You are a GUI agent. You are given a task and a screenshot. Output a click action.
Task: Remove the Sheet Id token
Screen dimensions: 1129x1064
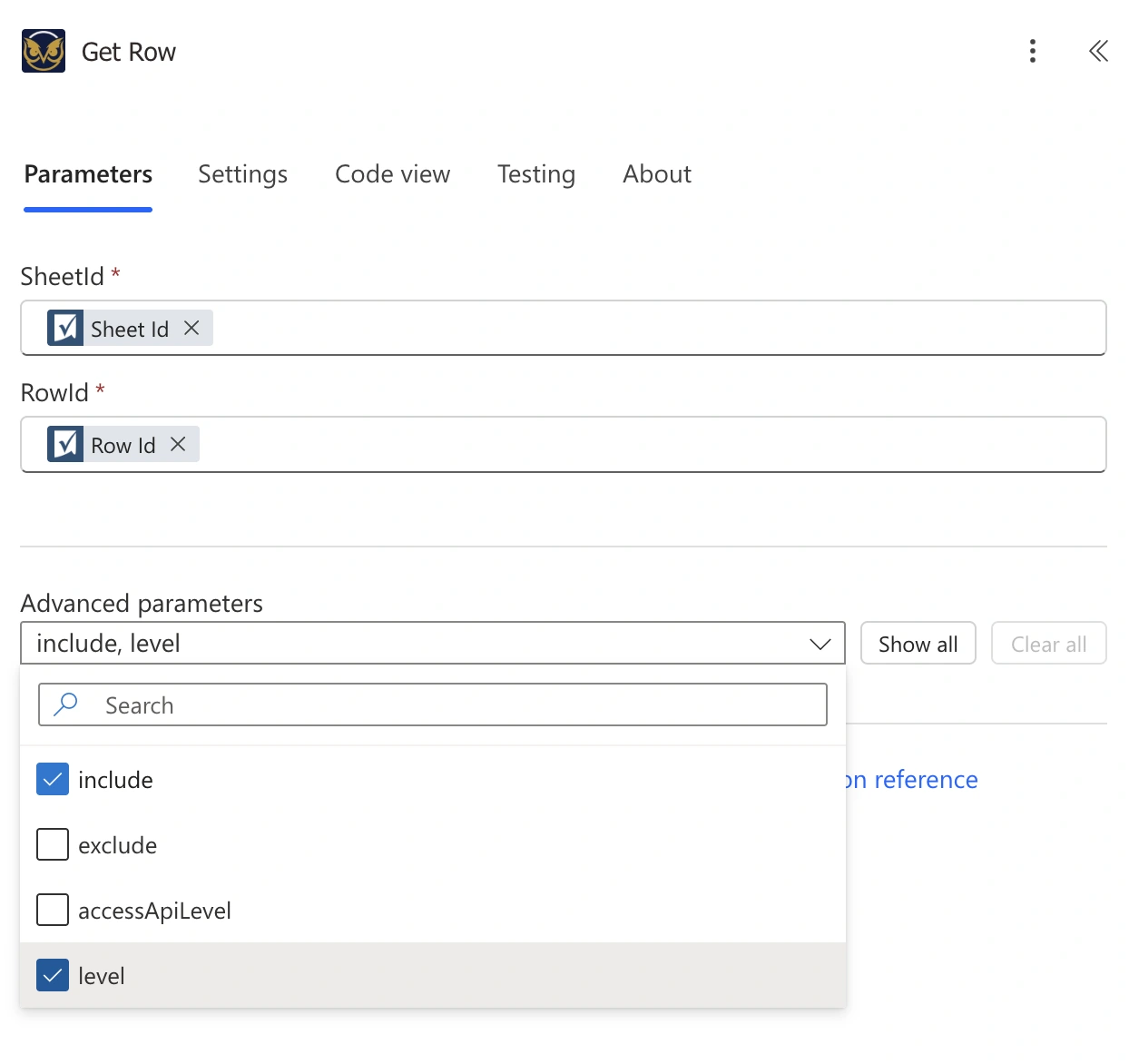191,328
